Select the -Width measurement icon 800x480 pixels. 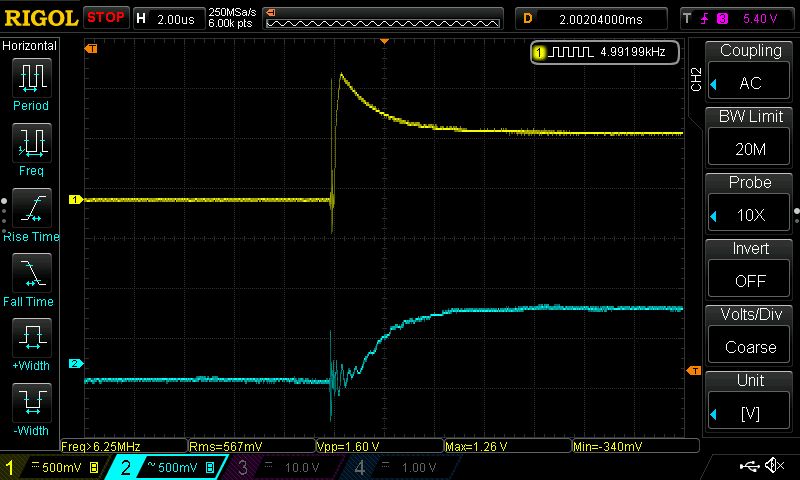click(x=32, y=402)
